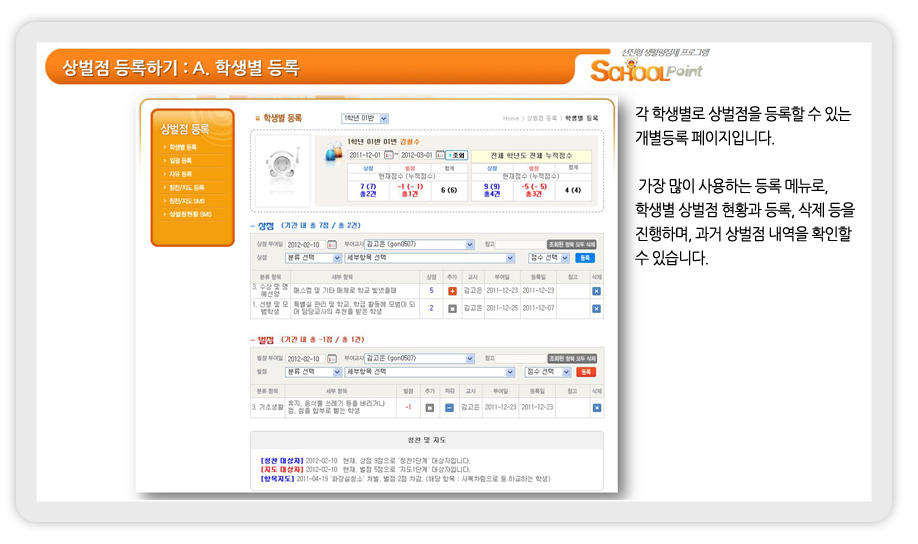The height and width of the screenshot is (544, 918).
Task: Open calendar icon next to 상점 부여일 date
Action: point(333,244)
